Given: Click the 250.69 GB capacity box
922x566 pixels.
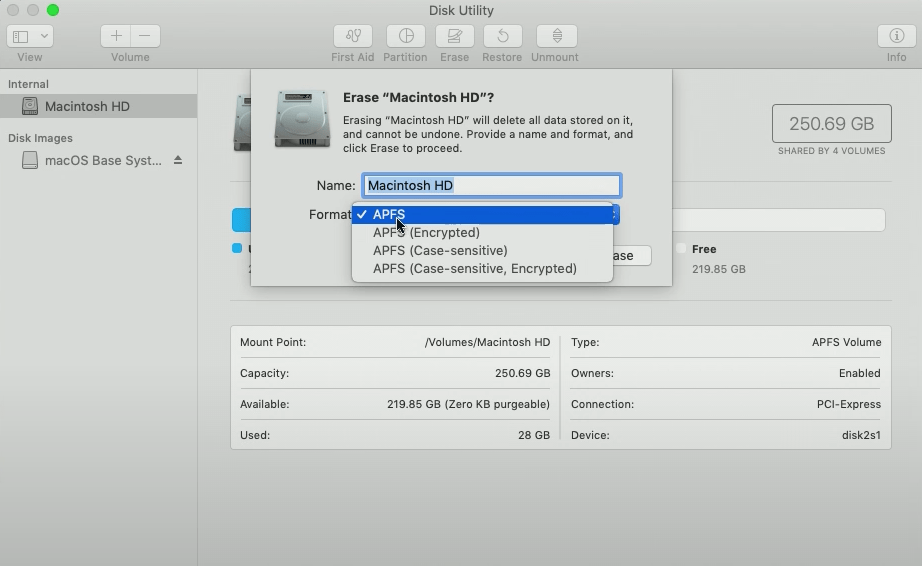Looking at the screenshot, I should pos(831,123).
